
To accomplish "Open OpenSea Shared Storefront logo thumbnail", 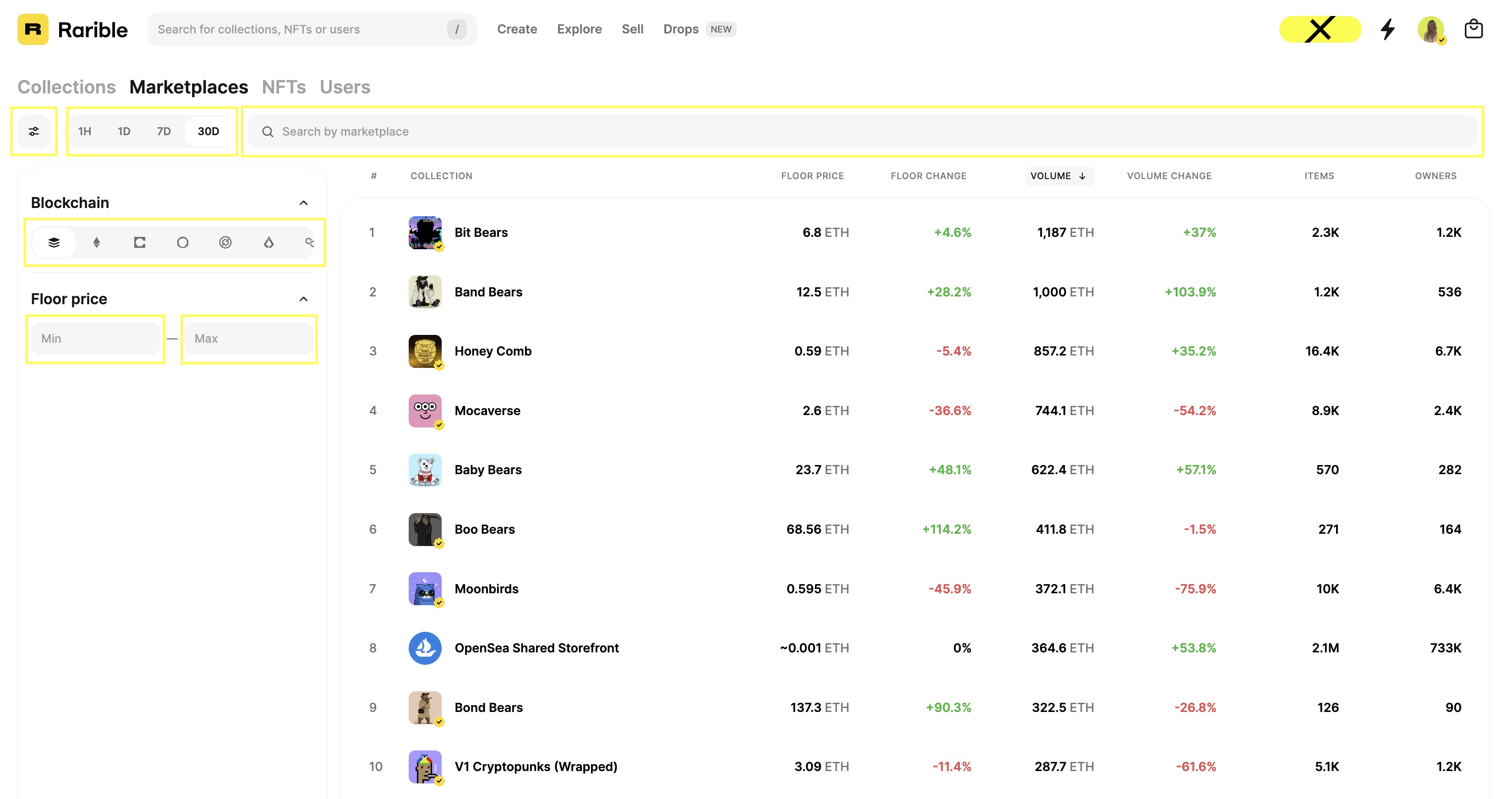I will (425, 648).
